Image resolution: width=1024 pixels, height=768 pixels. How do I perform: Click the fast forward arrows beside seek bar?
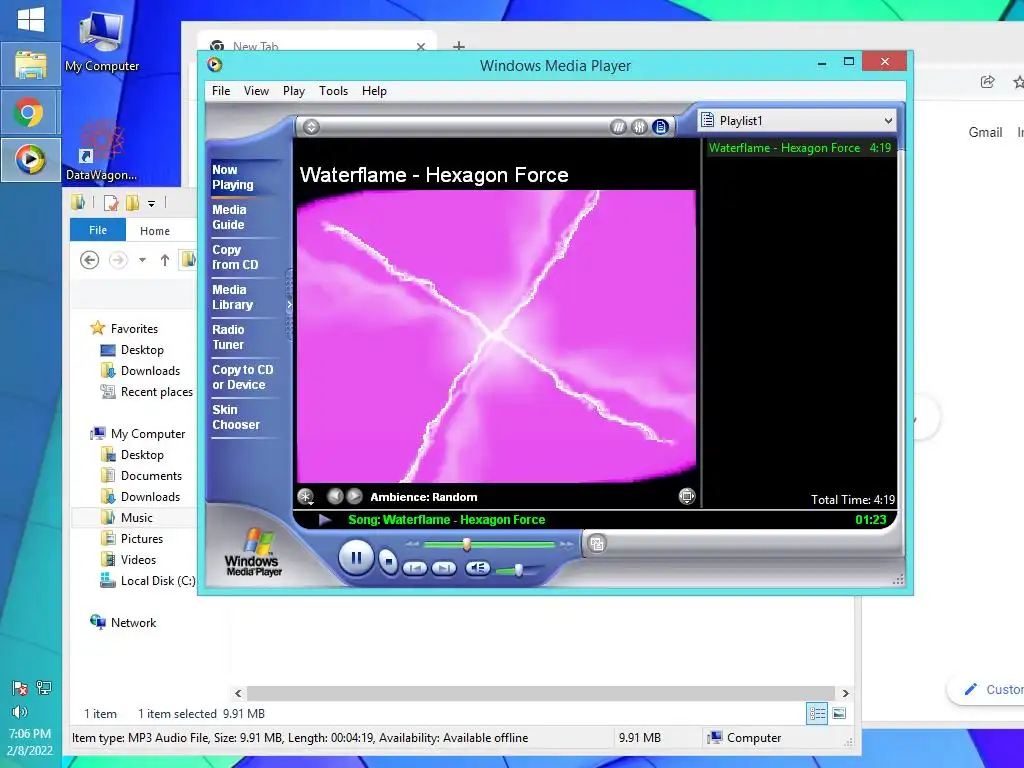pyautogui.click(x=566, y=543)
